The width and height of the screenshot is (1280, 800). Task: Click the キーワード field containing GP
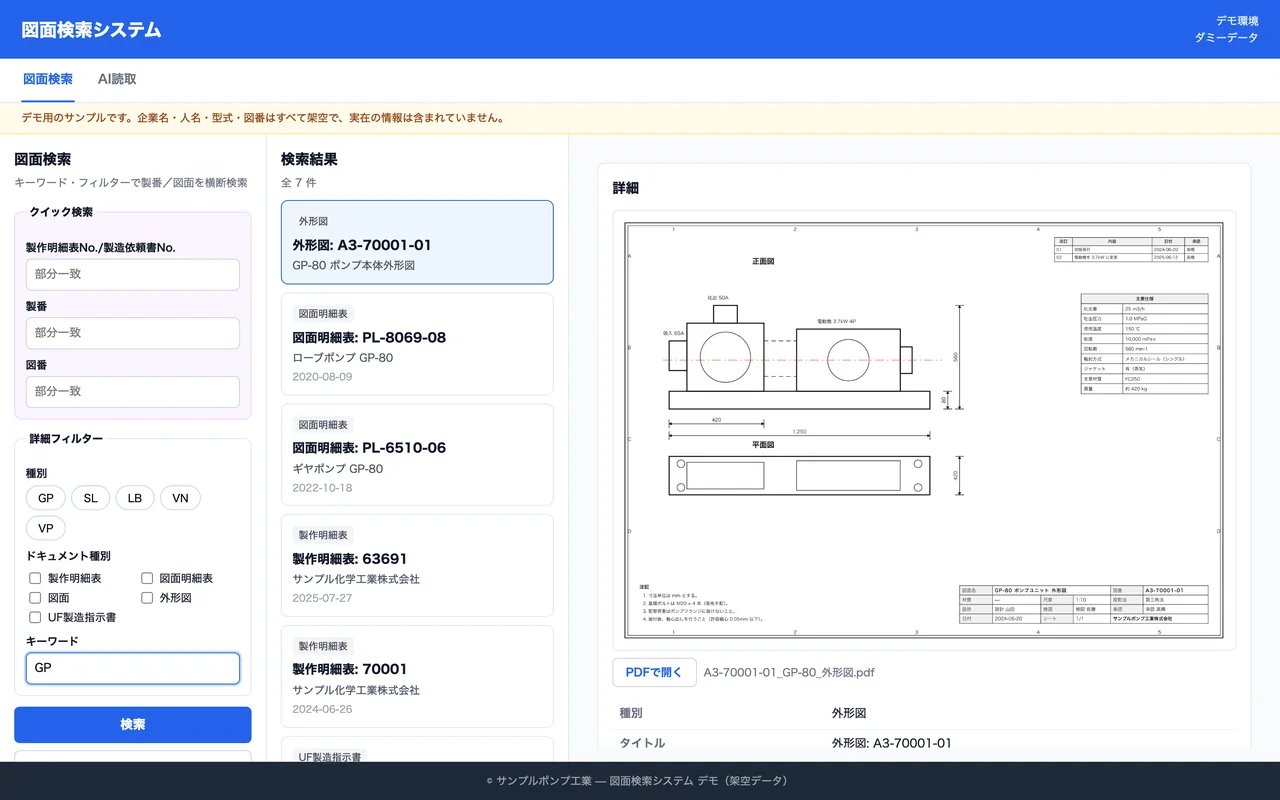(x=133, y=668)
